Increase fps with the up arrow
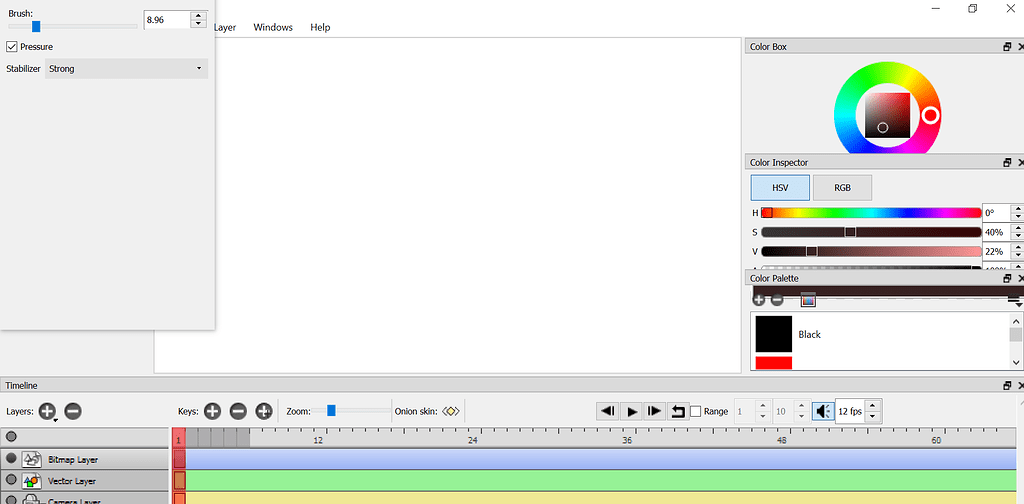Viewport: 1024px width, 504px height. coord(873,406)
